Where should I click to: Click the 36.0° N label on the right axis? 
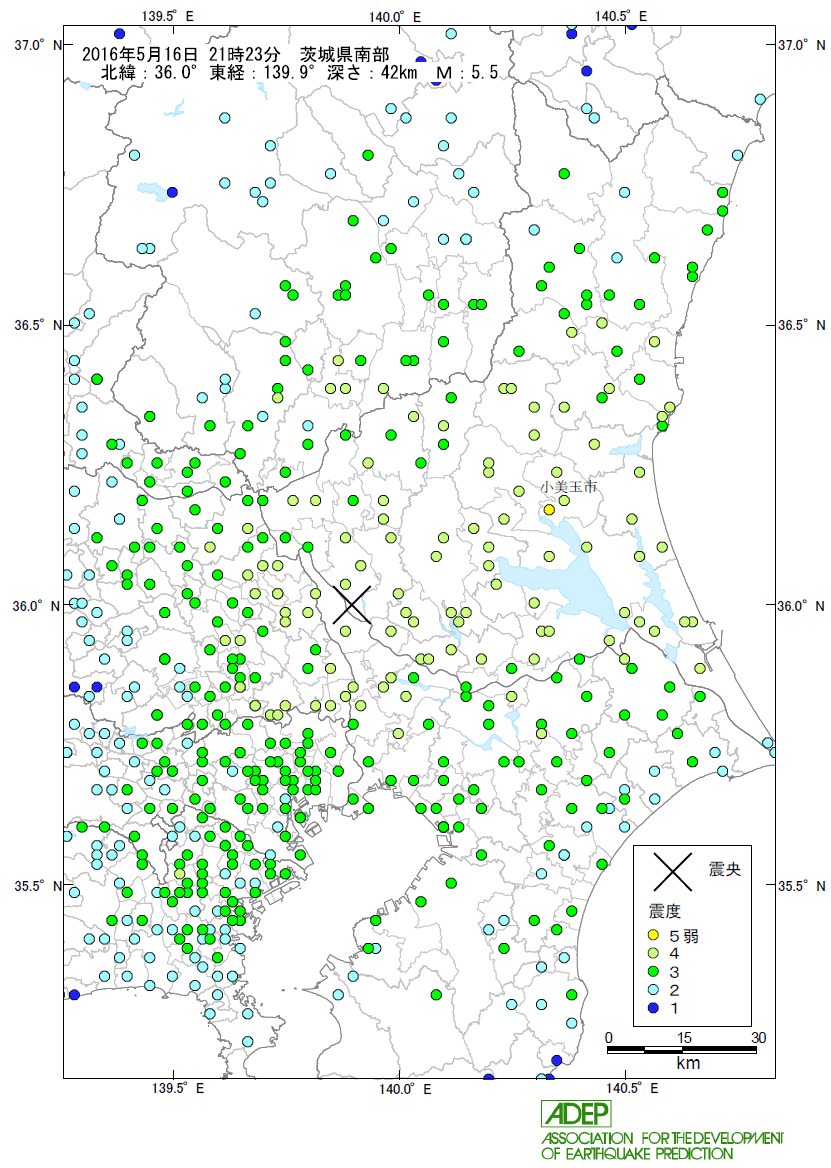(x=801, y=606)
